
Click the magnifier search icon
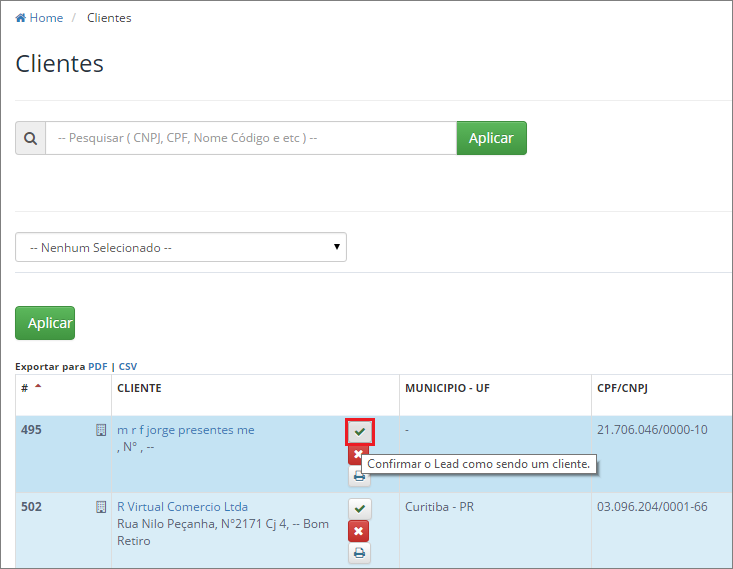coord(30,138)
